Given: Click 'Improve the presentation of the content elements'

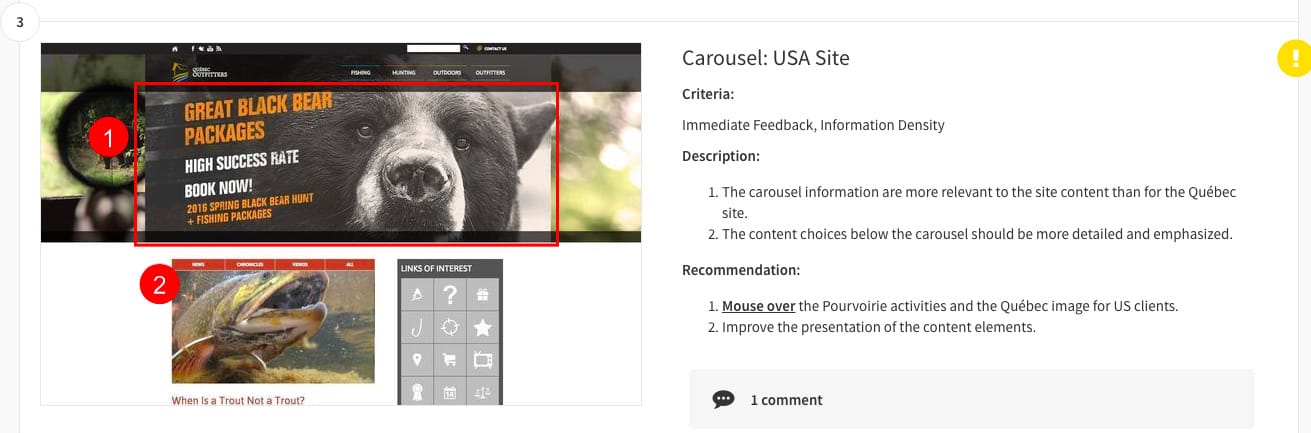Looking at the screenshot, I should point(879,327).
